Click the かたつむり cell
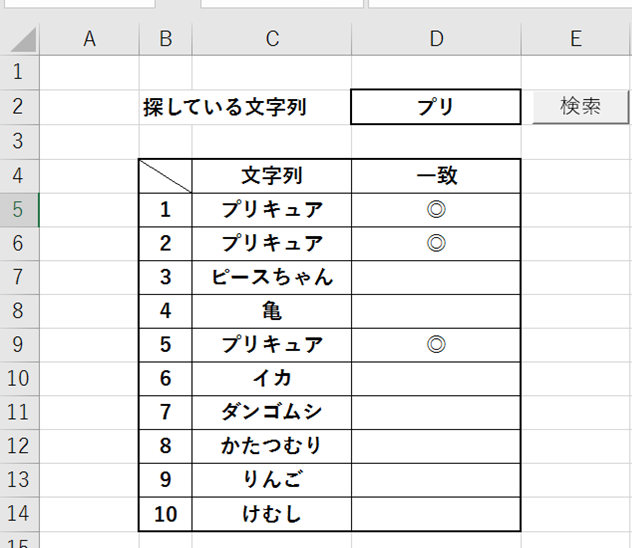Image resolution: width=632 pixels, height=548 pixels. pyautogui.click(x=272, y=446)
